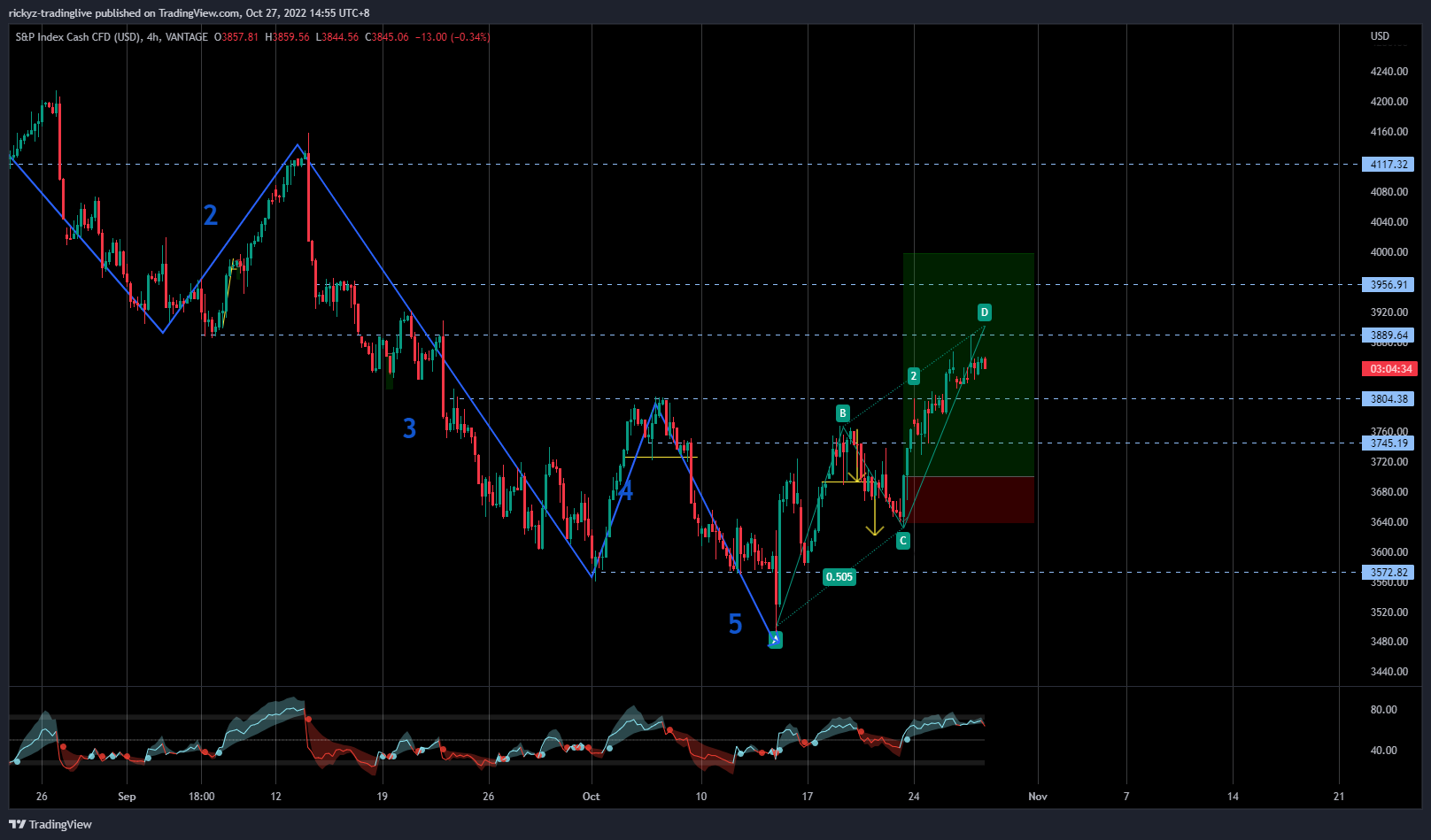
Task: Click the 3720.00 price axis tick
Action: (1389, 462)
